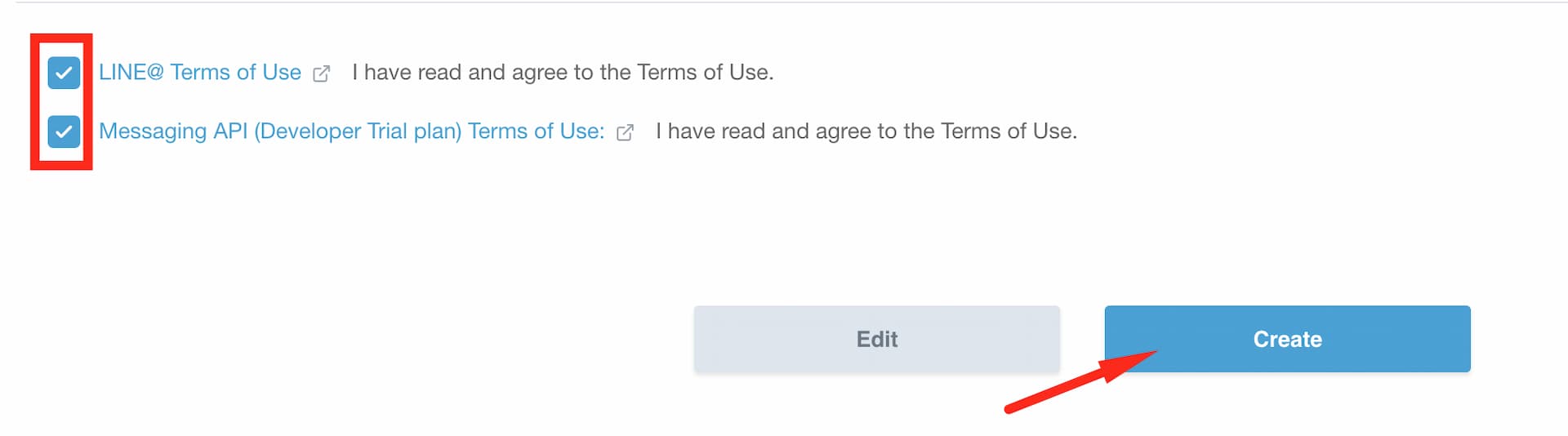Toggle the Messaging API Terms of Use checkbox

click(64, 131)
